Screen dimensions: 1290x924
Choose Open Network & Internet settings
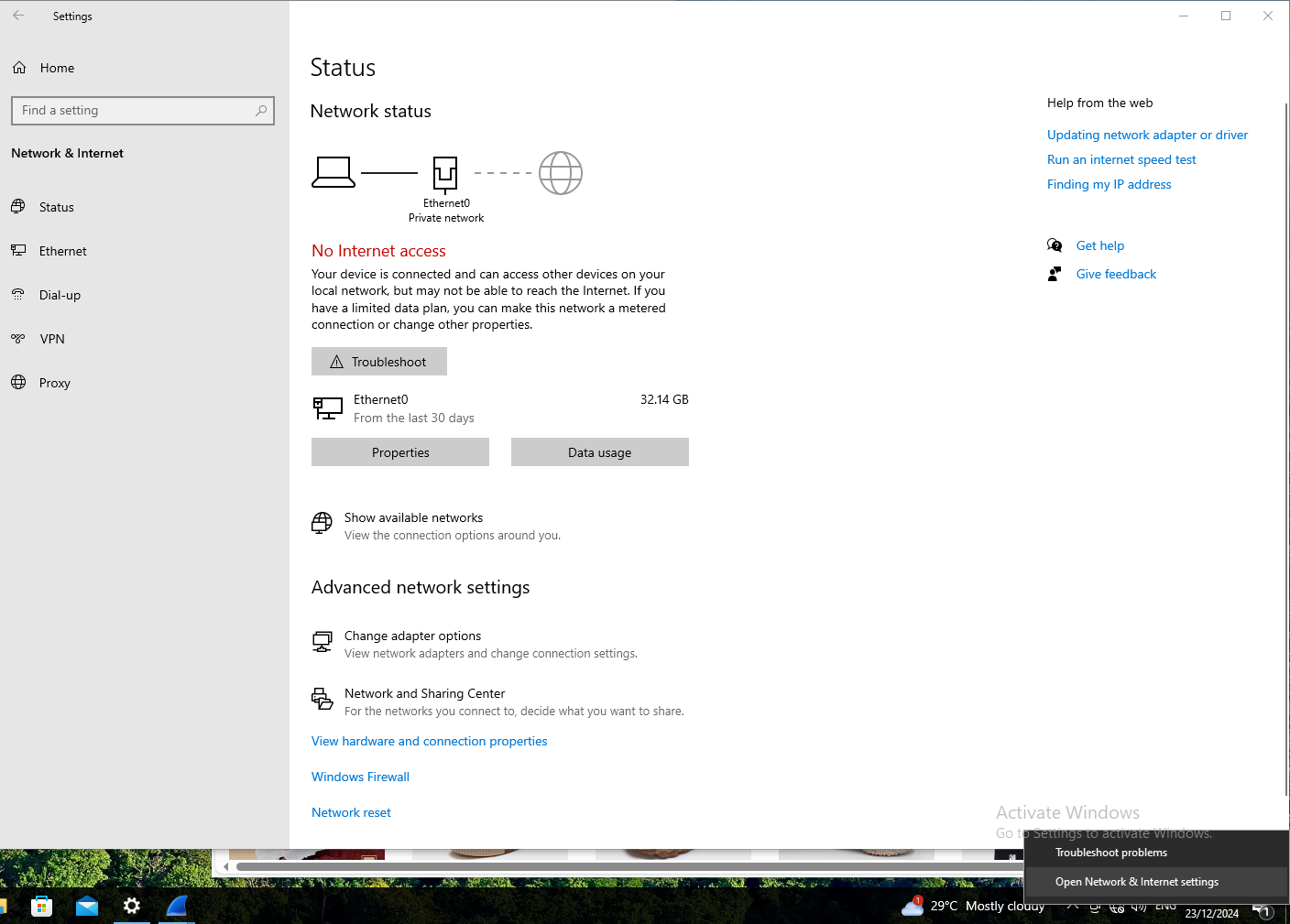coord(1156,882)
